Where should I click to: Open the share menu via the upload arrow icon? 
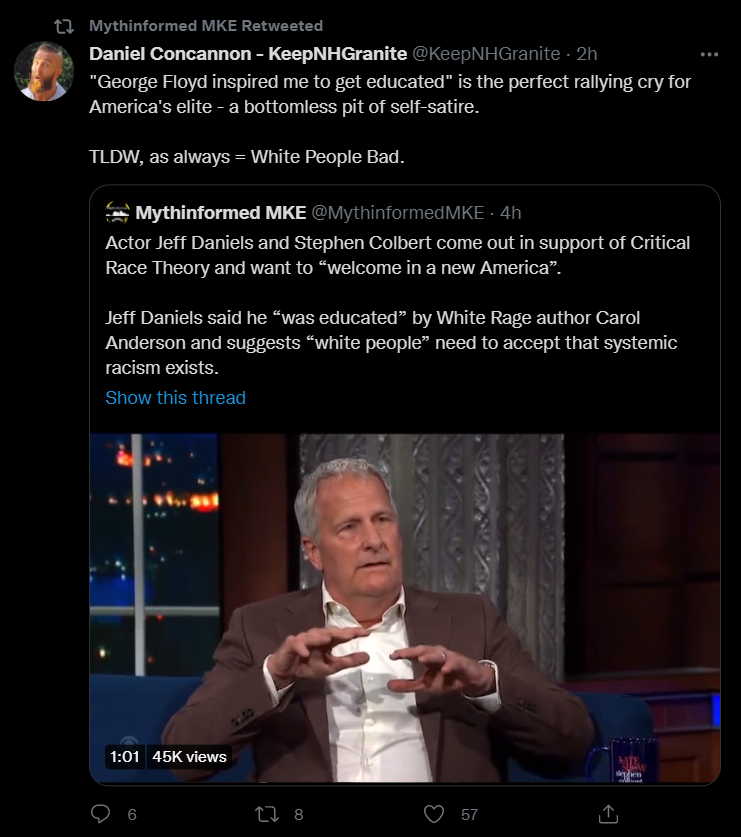point(608,814)
